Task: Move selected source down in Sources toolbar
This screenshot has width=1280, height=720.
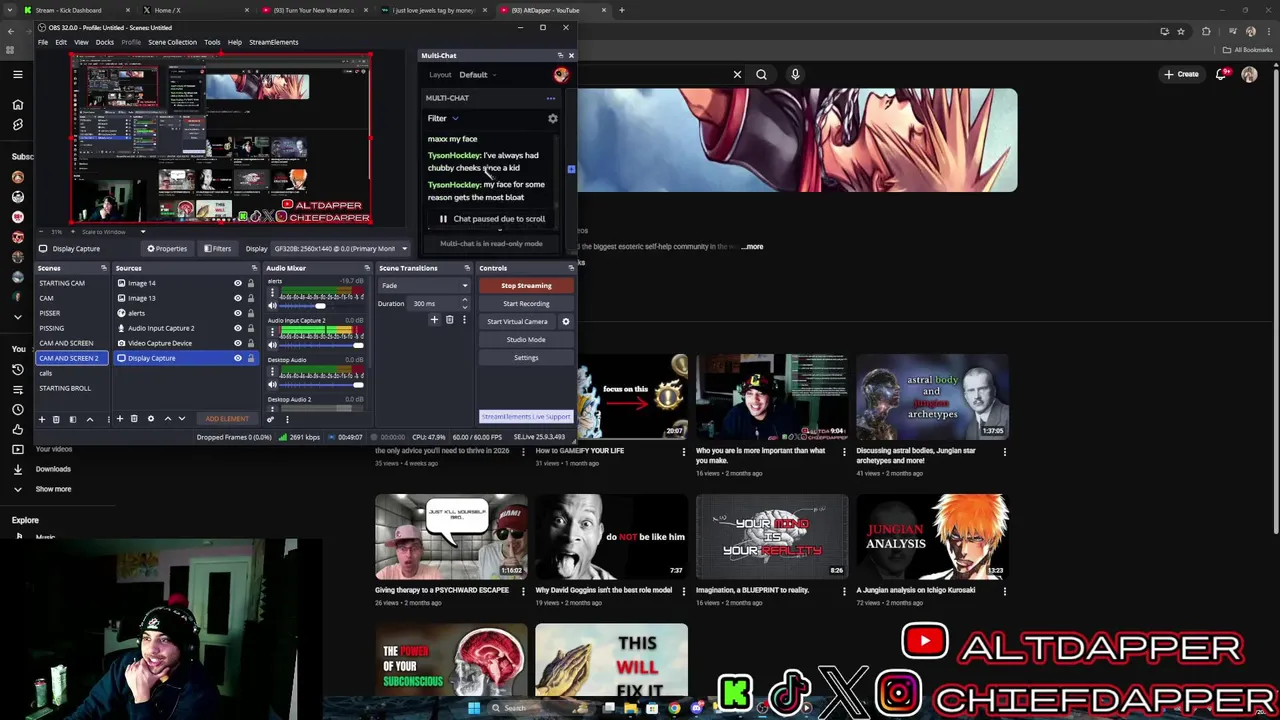Action: [x=182, y=419]
